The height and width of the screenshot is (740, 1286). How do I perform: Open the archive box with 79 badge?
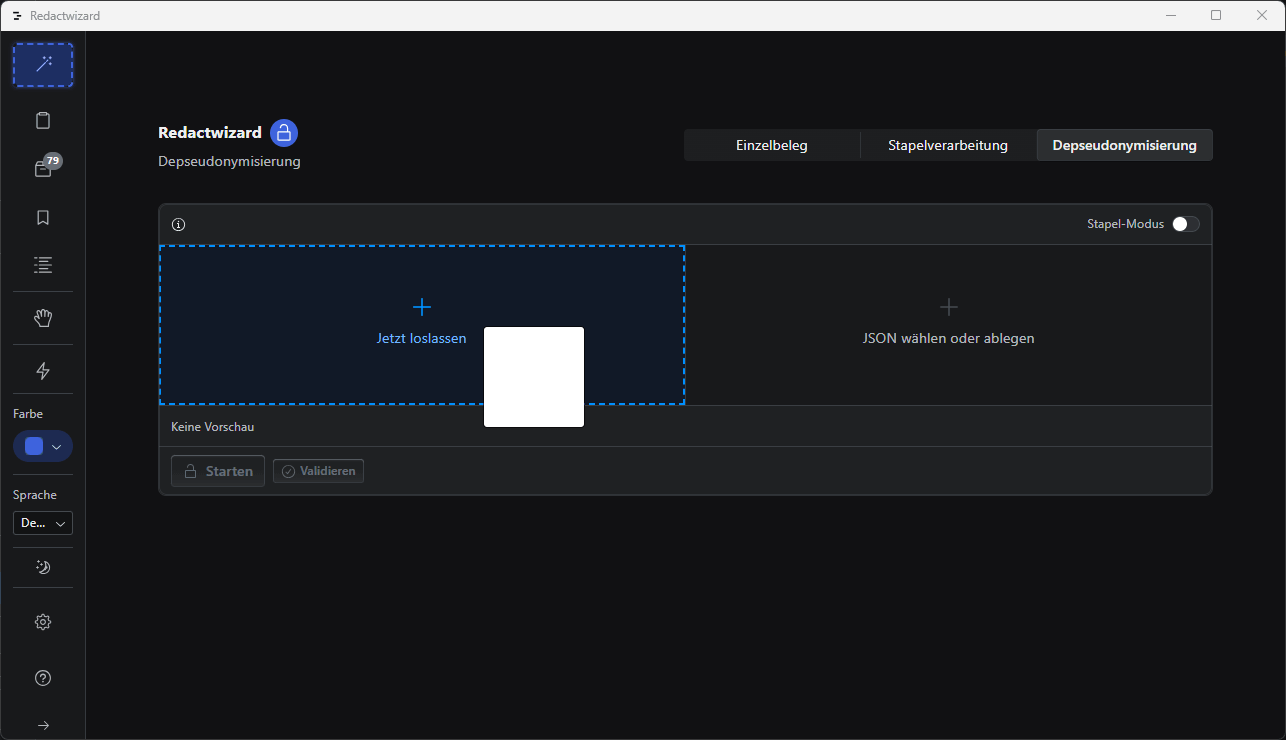(43, 169)
